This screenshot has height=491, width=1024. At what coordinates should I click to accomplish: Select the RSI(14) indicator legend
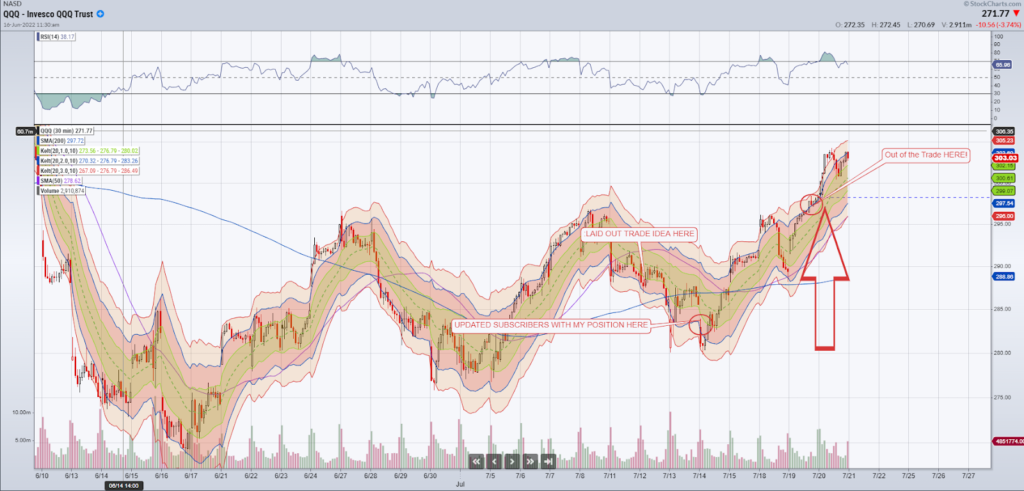click(57, 37)
